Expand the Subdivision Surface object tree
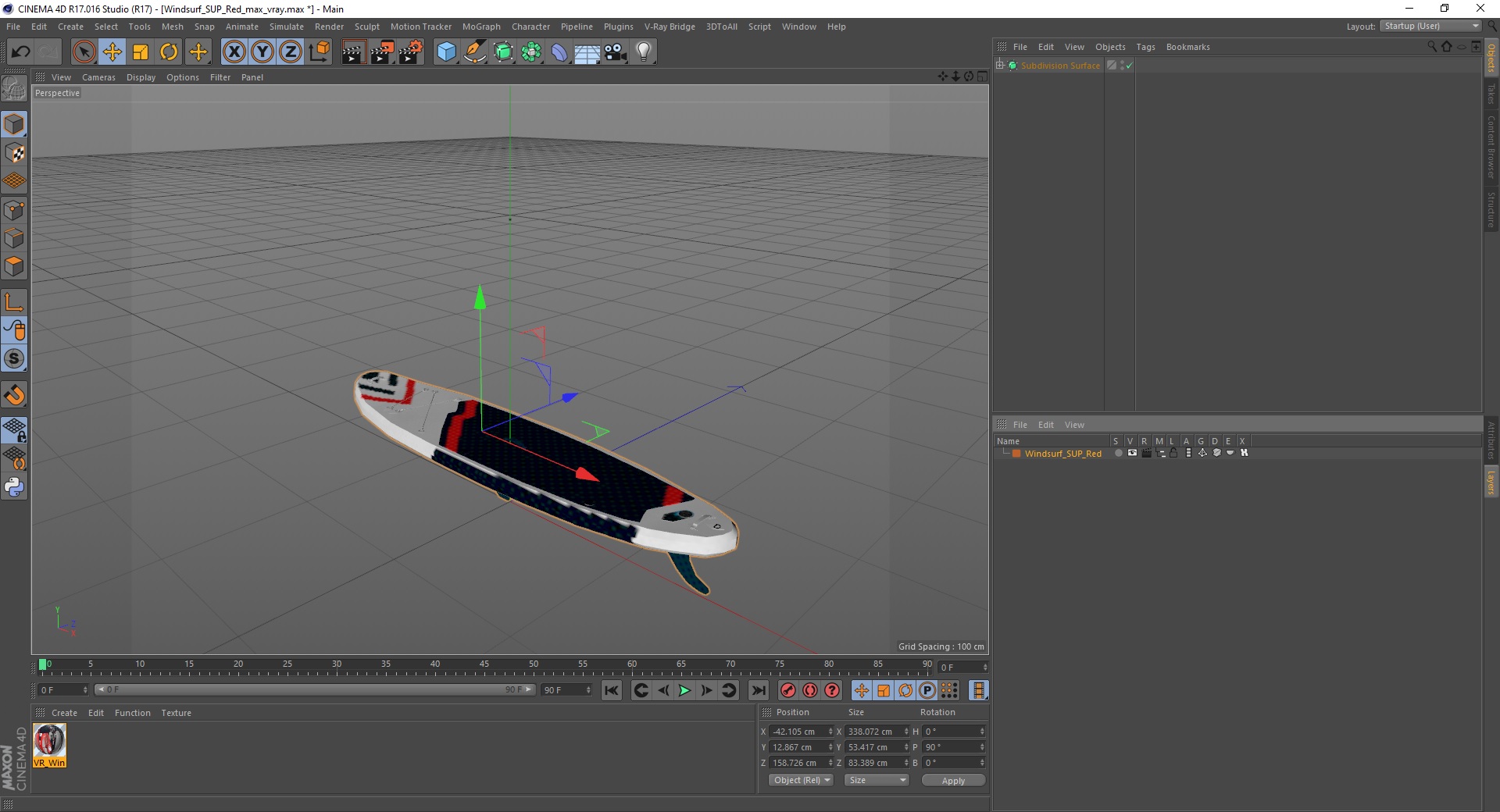1500x812 pixels. click(x=1000, y=66)
